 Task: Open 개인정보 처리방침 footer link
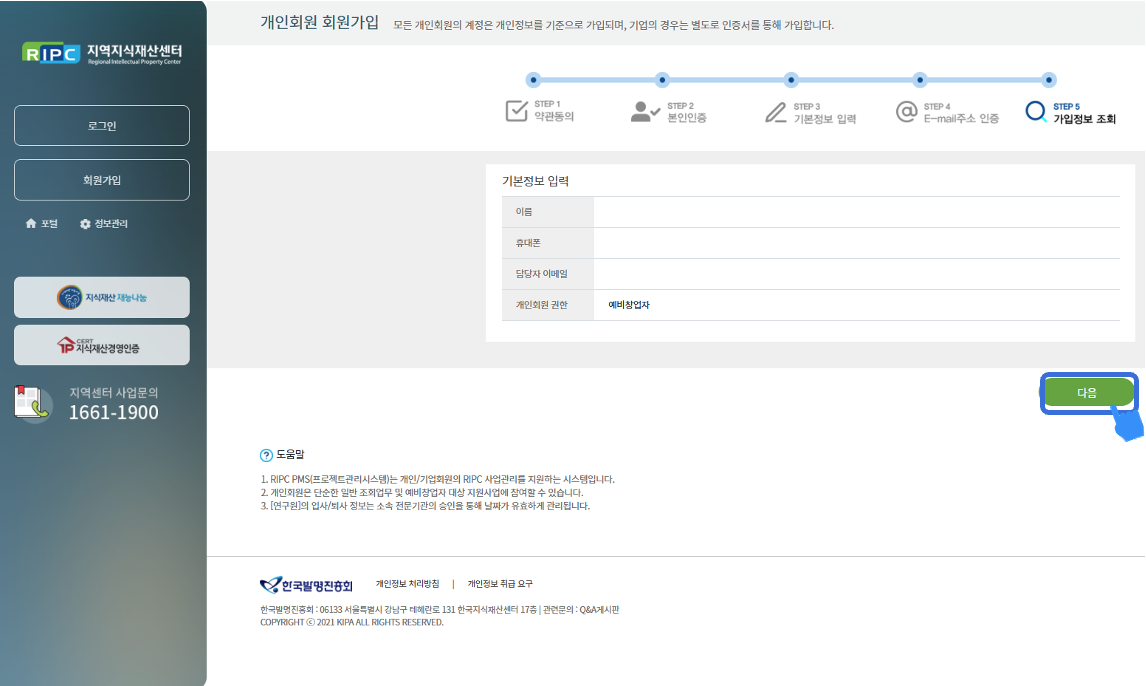pyautogui.click(x=407, y=584)
